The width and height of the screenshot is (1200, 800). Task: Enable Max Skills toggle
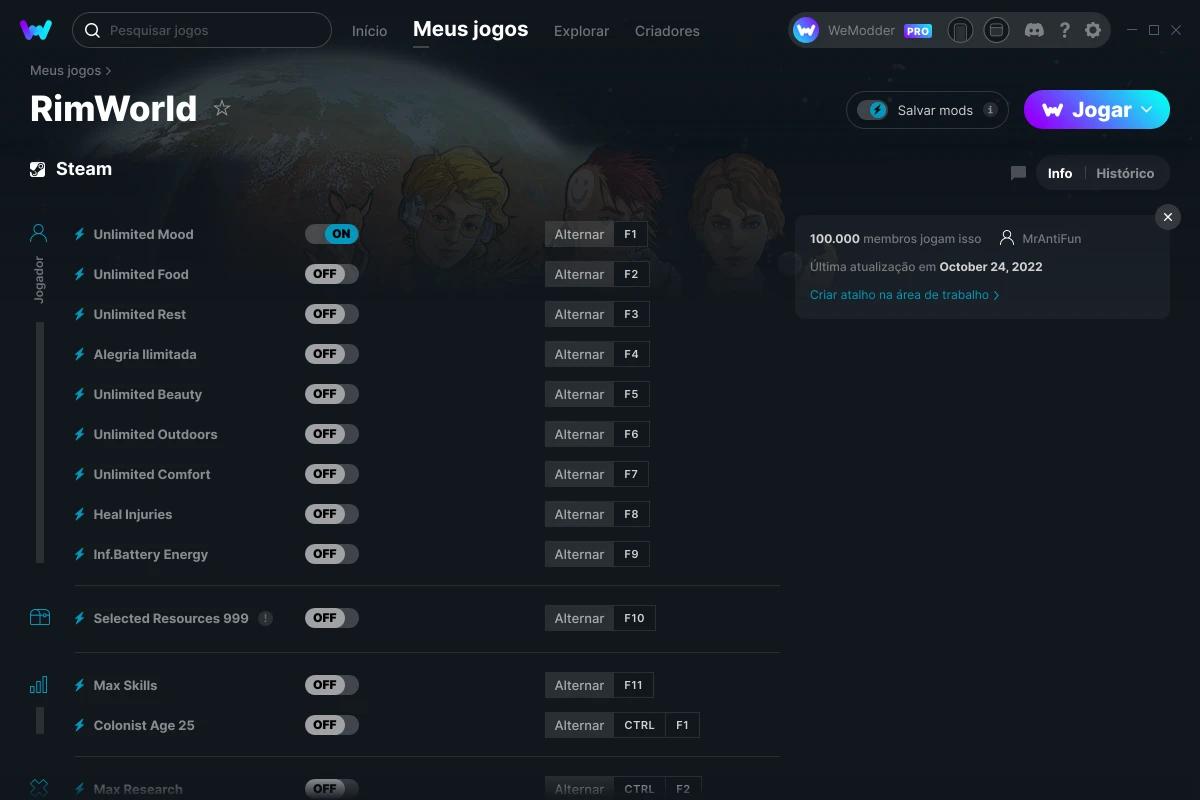(332, 685)
